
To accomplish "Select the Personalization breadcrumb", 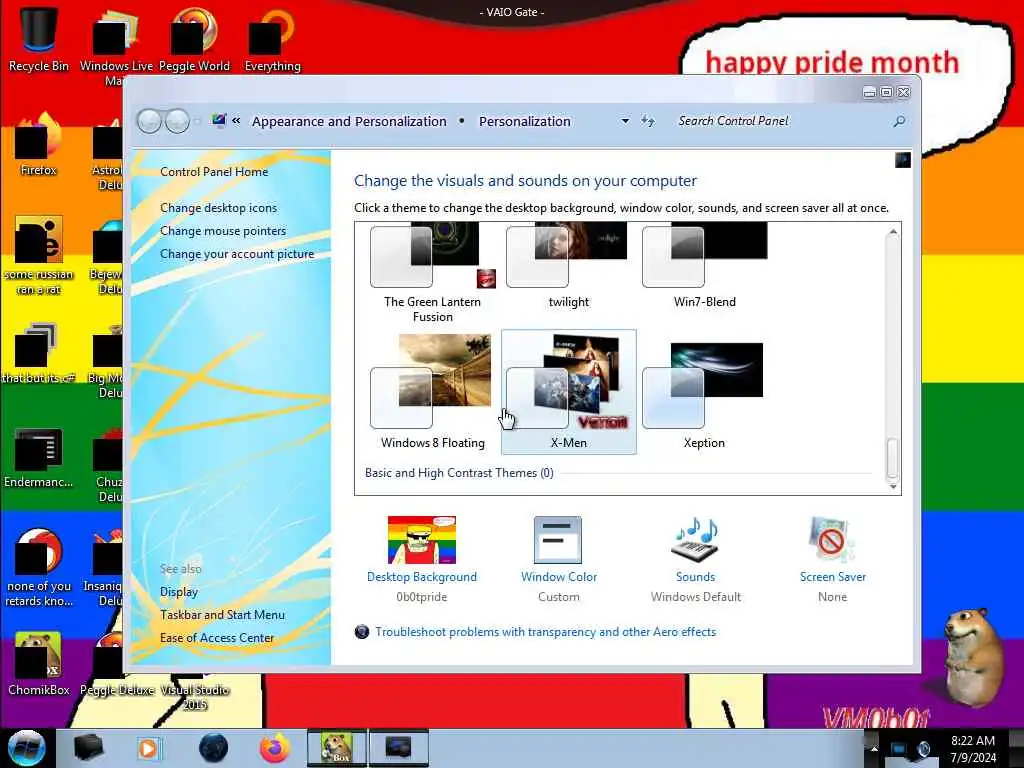I will pos(524,121).
